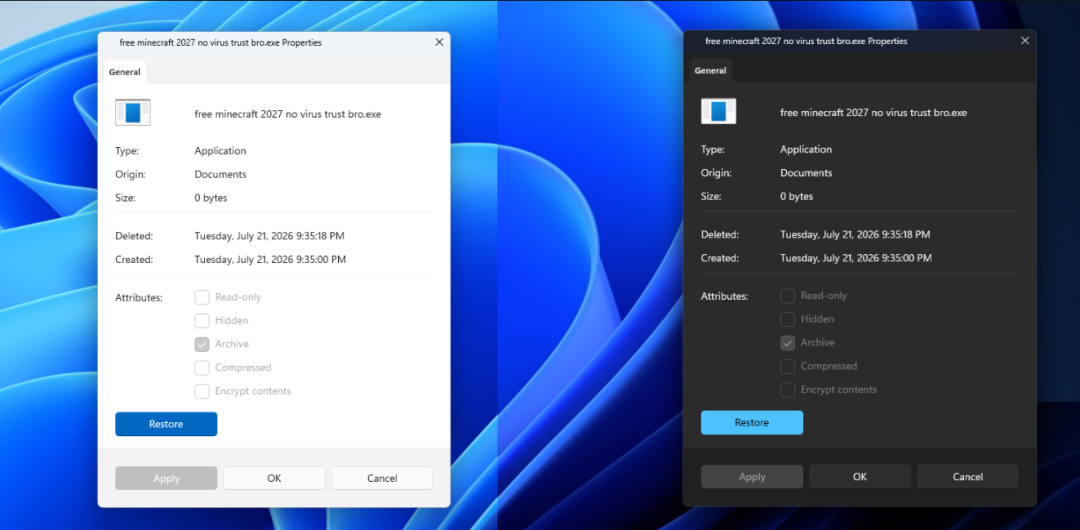Click Deleted date 9:35:18 PM in light window

[x=269, y=236]
